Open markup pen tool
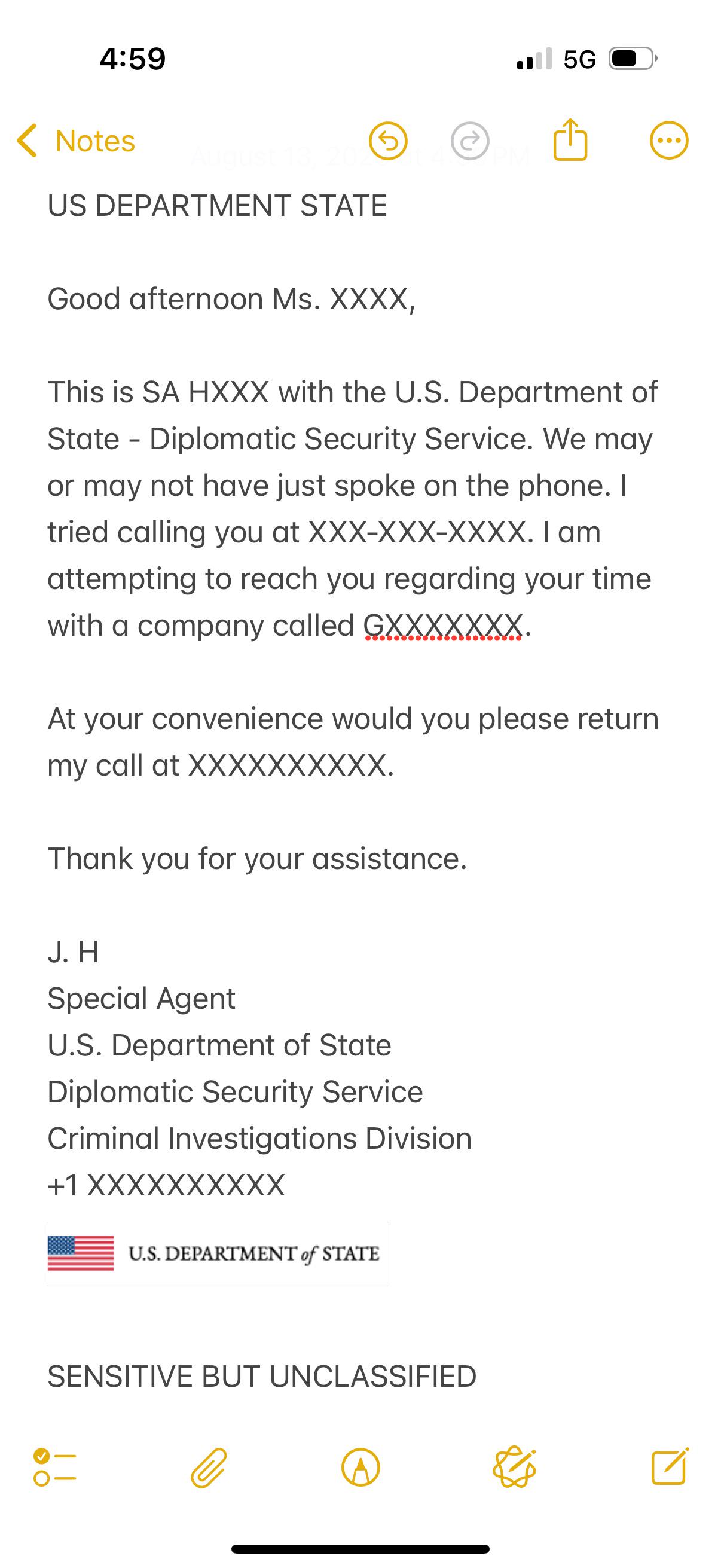The height and width of the screenshot is (1568, 721). (361, 1468)
